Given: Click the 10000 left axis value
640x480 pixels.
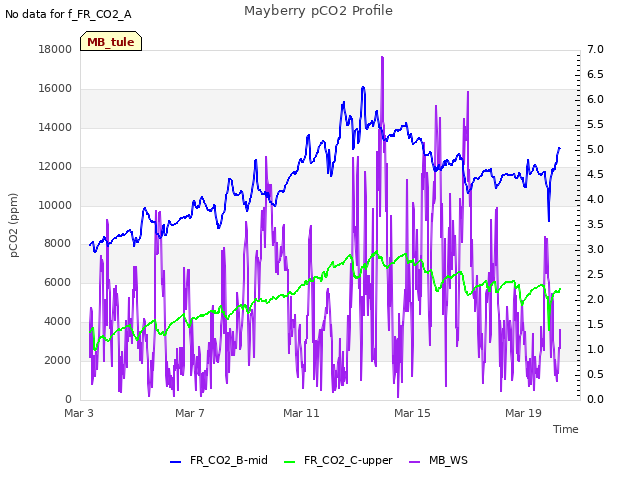Looking at the screenshot, I should click(x=55, y=205).
